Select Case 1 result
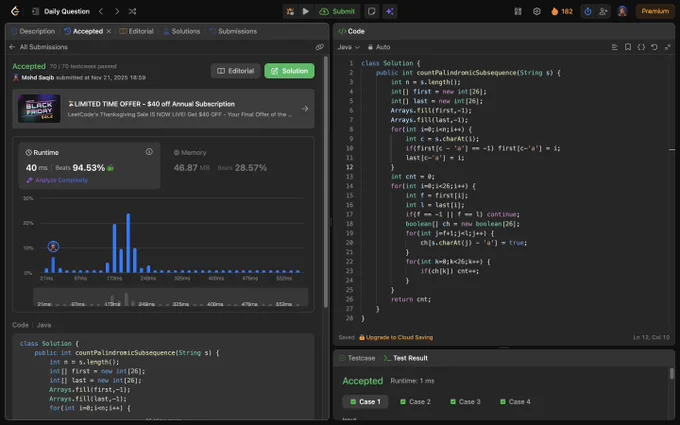680x425 pixels. pos(365,402)
